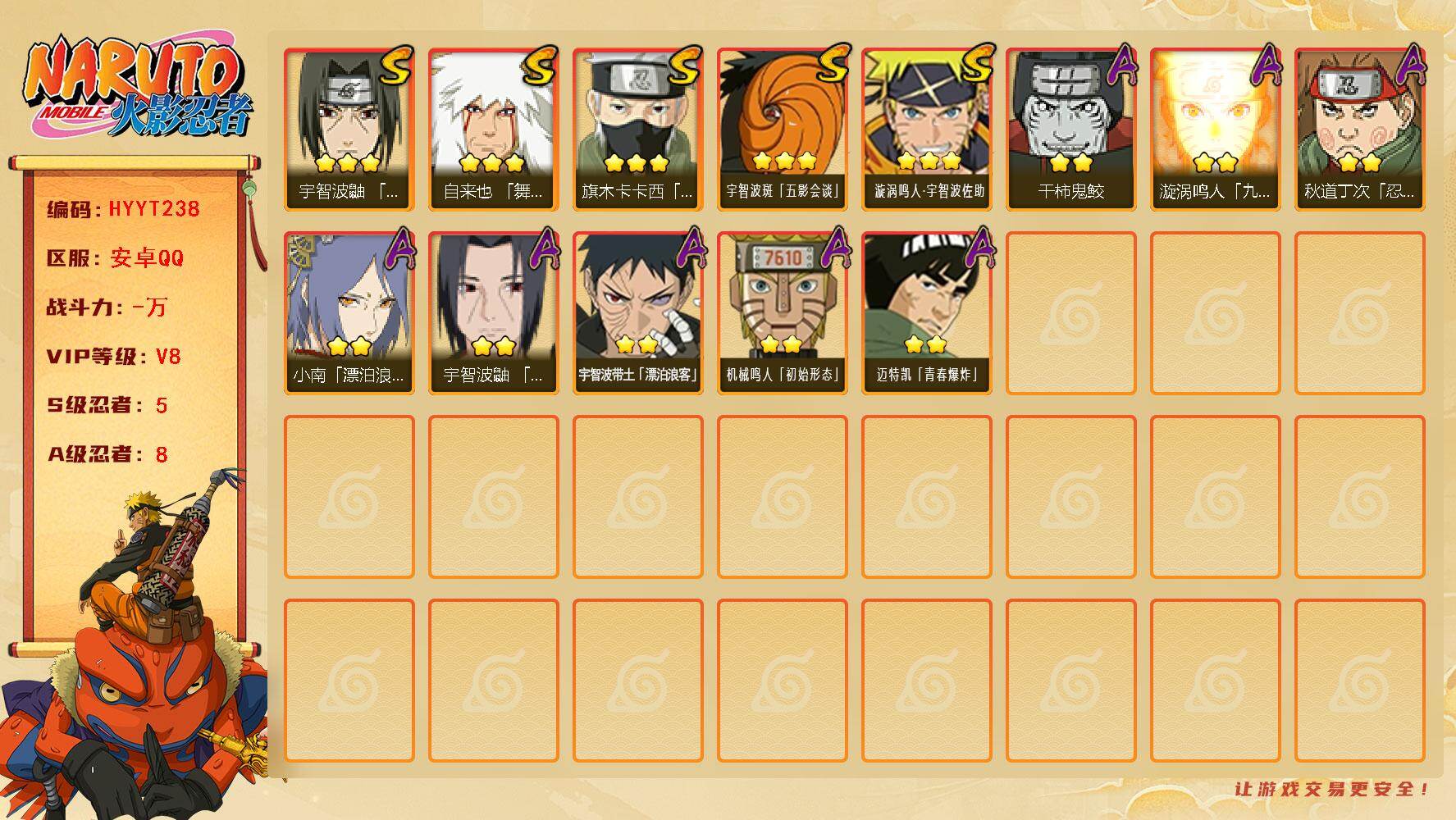Click the A rank badge on Might Guy card

click(978, 248)
